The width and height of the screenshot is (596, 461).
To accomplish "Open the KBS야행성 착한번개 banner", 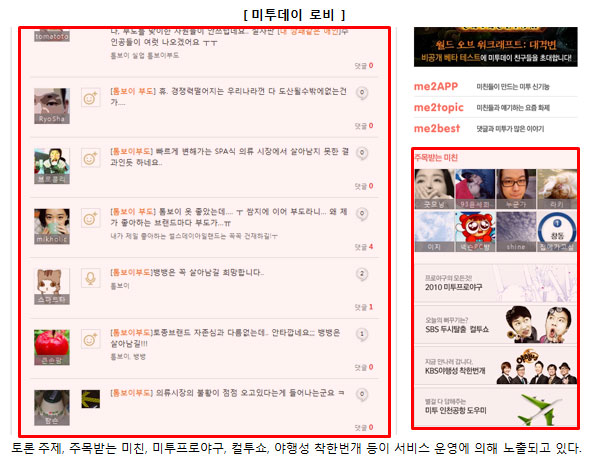I will point(496,366).
